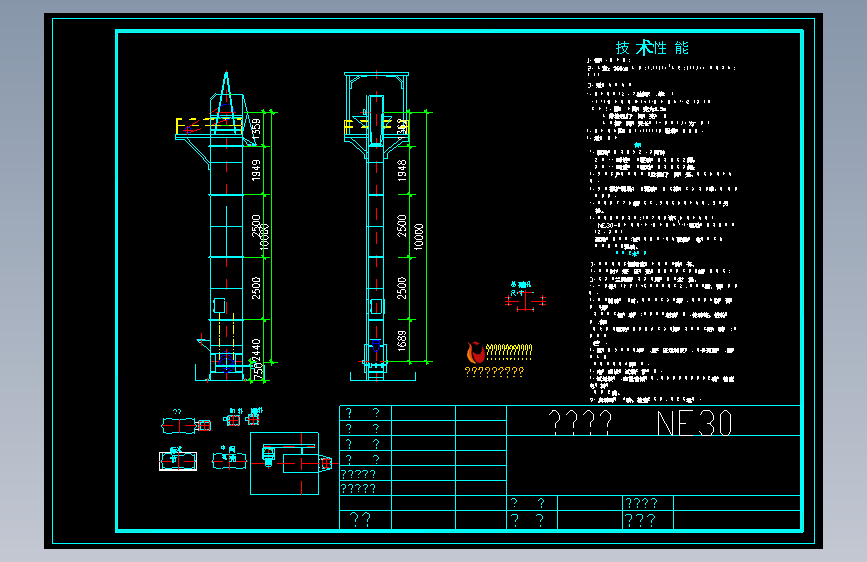Select the "????" text beside NE30
The image size is (867, 562).
pyautogui.click(x=581, y=423)
